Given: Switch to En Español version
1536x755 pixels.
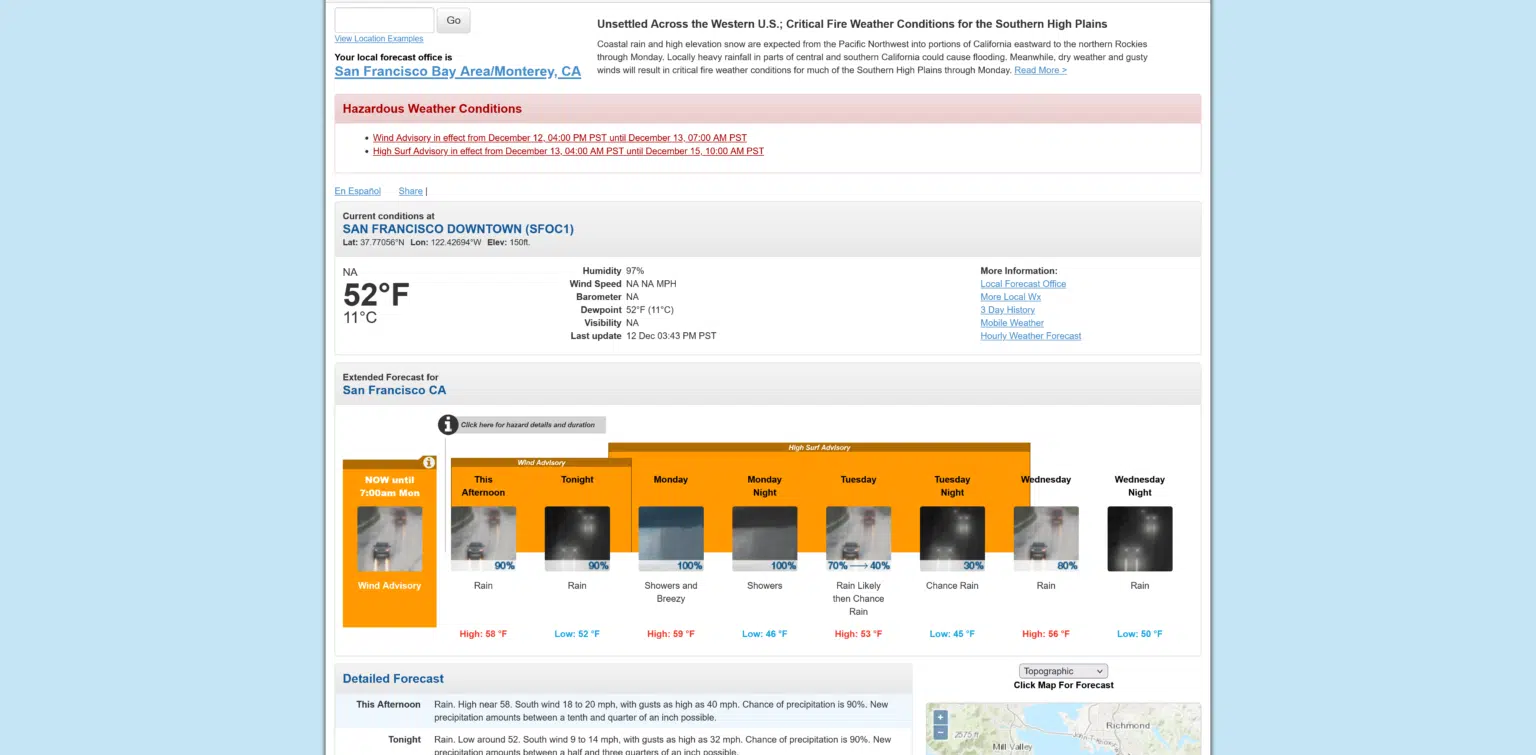Looking at the screenshot, I should click(357, 191).
